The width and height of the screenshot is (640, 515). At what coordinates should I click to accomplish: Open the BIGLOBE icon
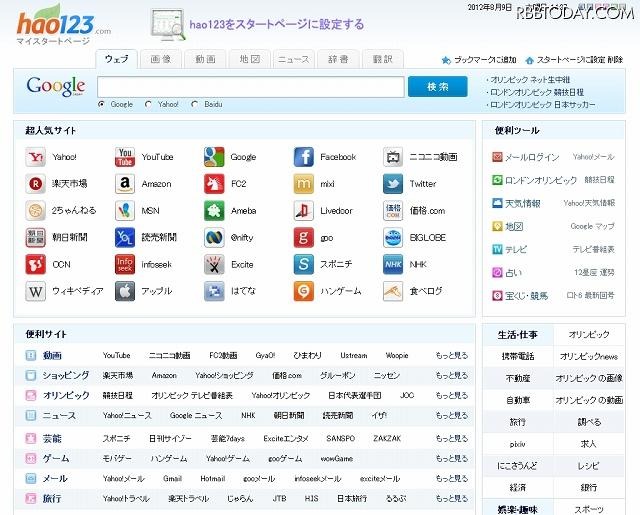[x=393, y=238]
